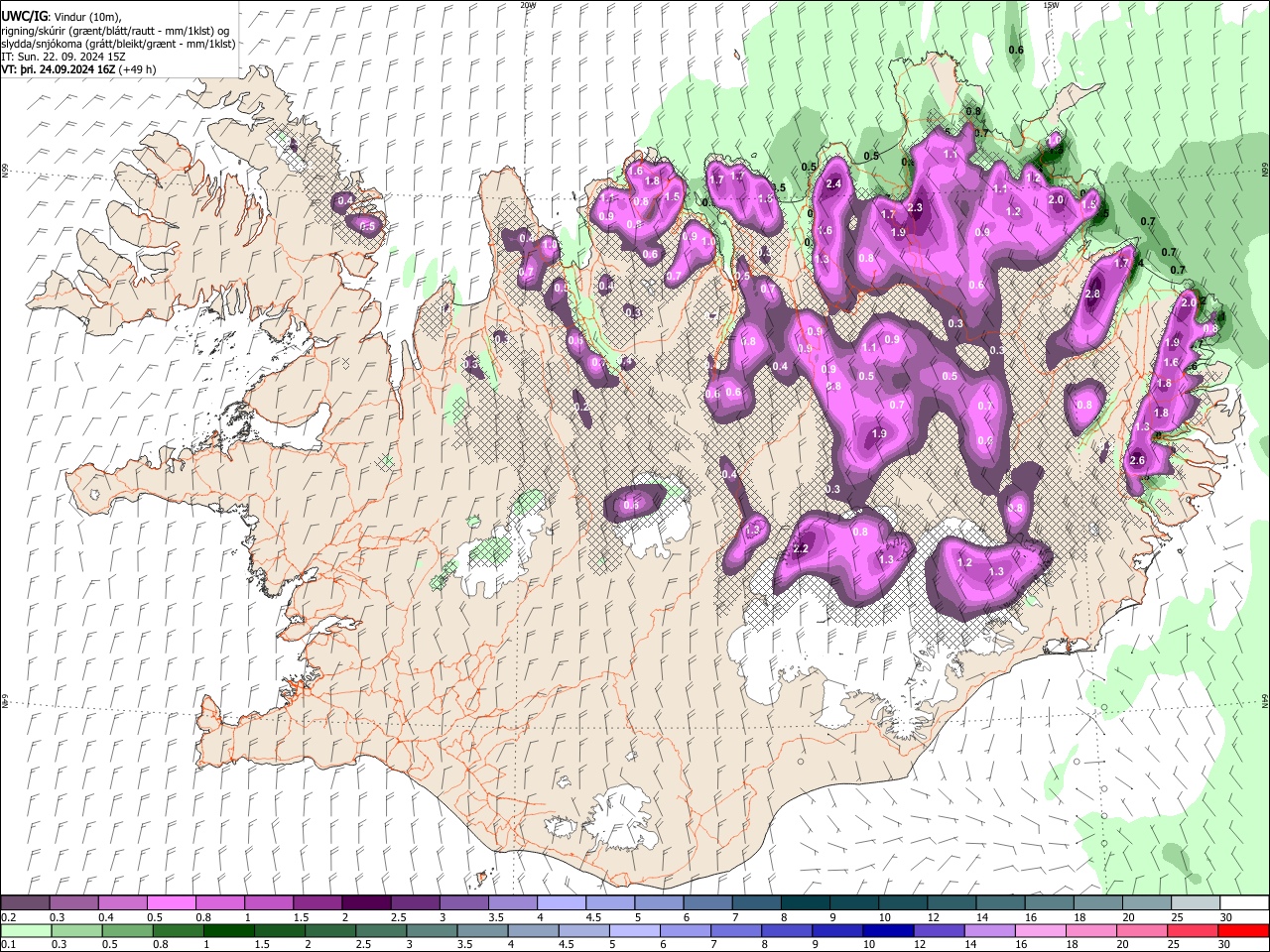Click the 2.2 snowfall value on the map
Image resolution: width=1270 pixels, height=952 pixels.
coord(802,548)
